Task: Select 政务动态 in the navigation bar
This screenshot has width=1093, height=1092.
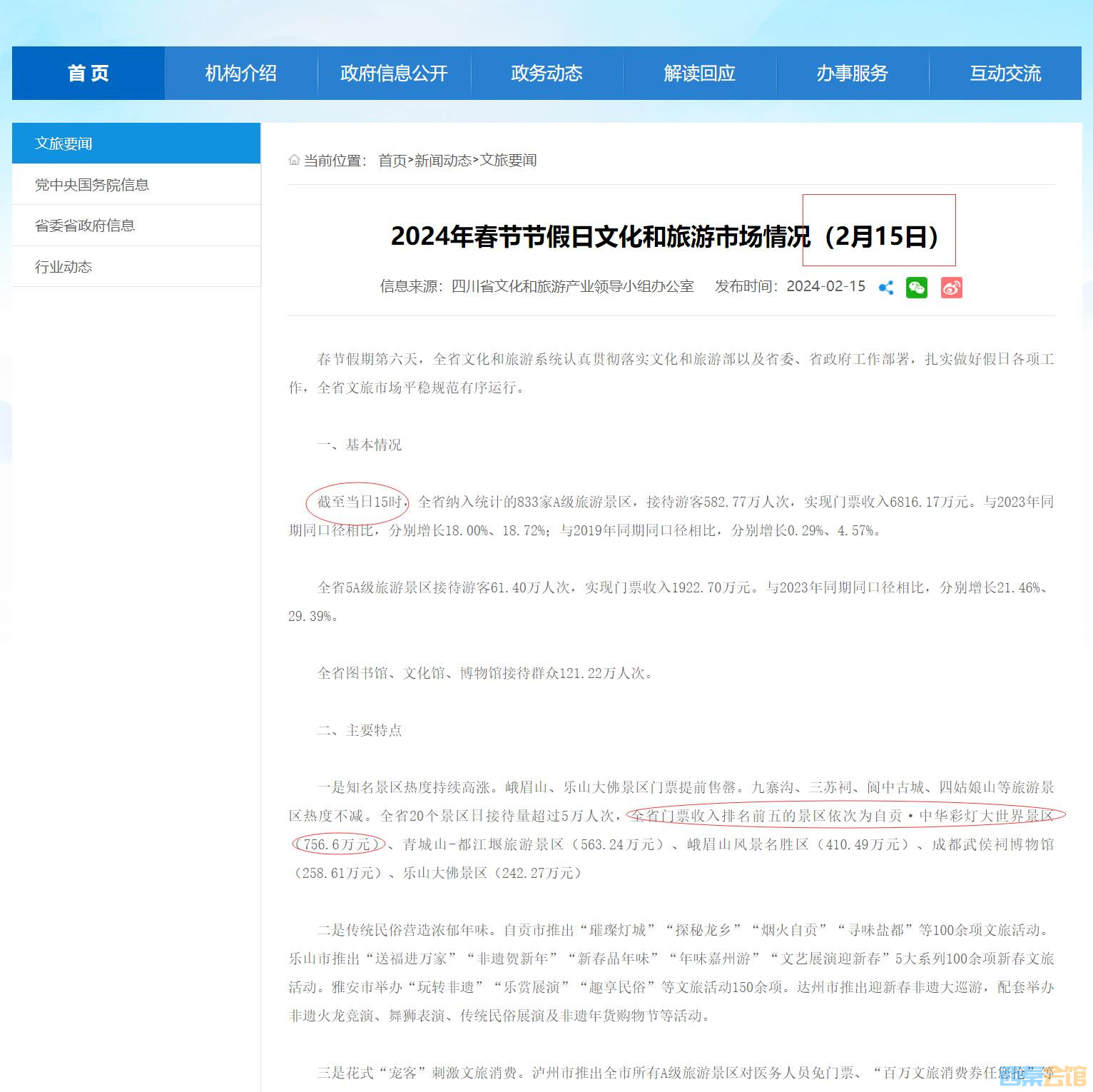Action: 546,74
